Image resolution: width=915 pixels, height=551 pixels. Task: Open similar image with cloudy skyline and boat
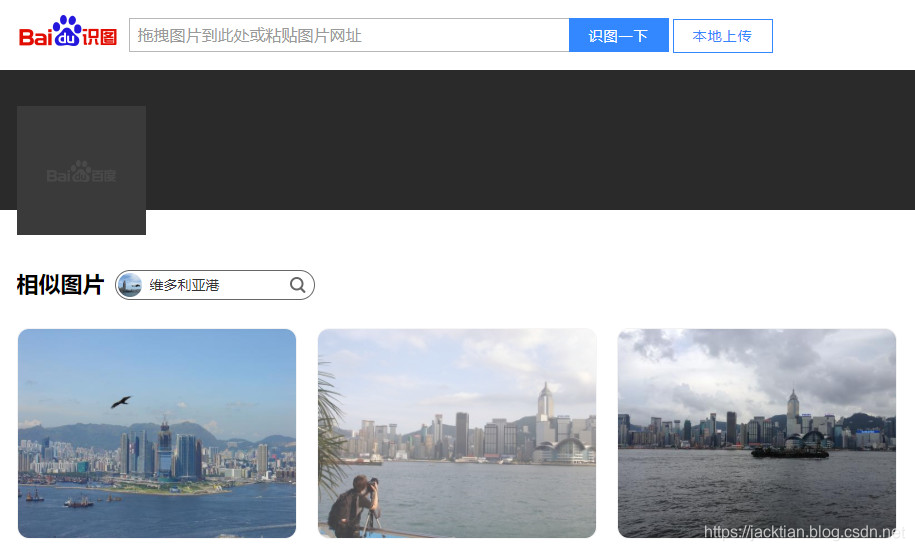(757, 433)
